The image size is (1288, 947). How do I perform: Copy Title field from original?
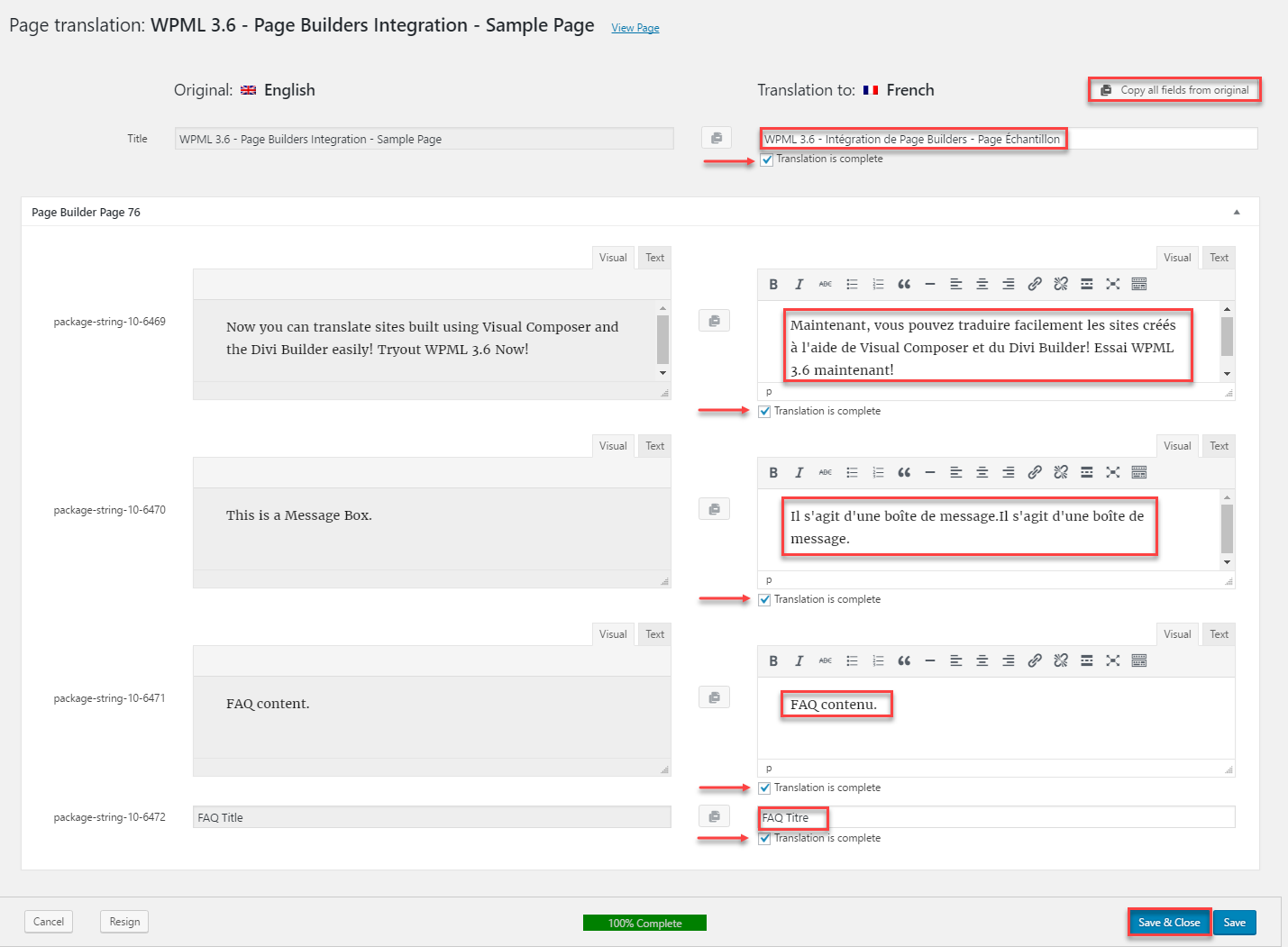[x=717, y=138]
